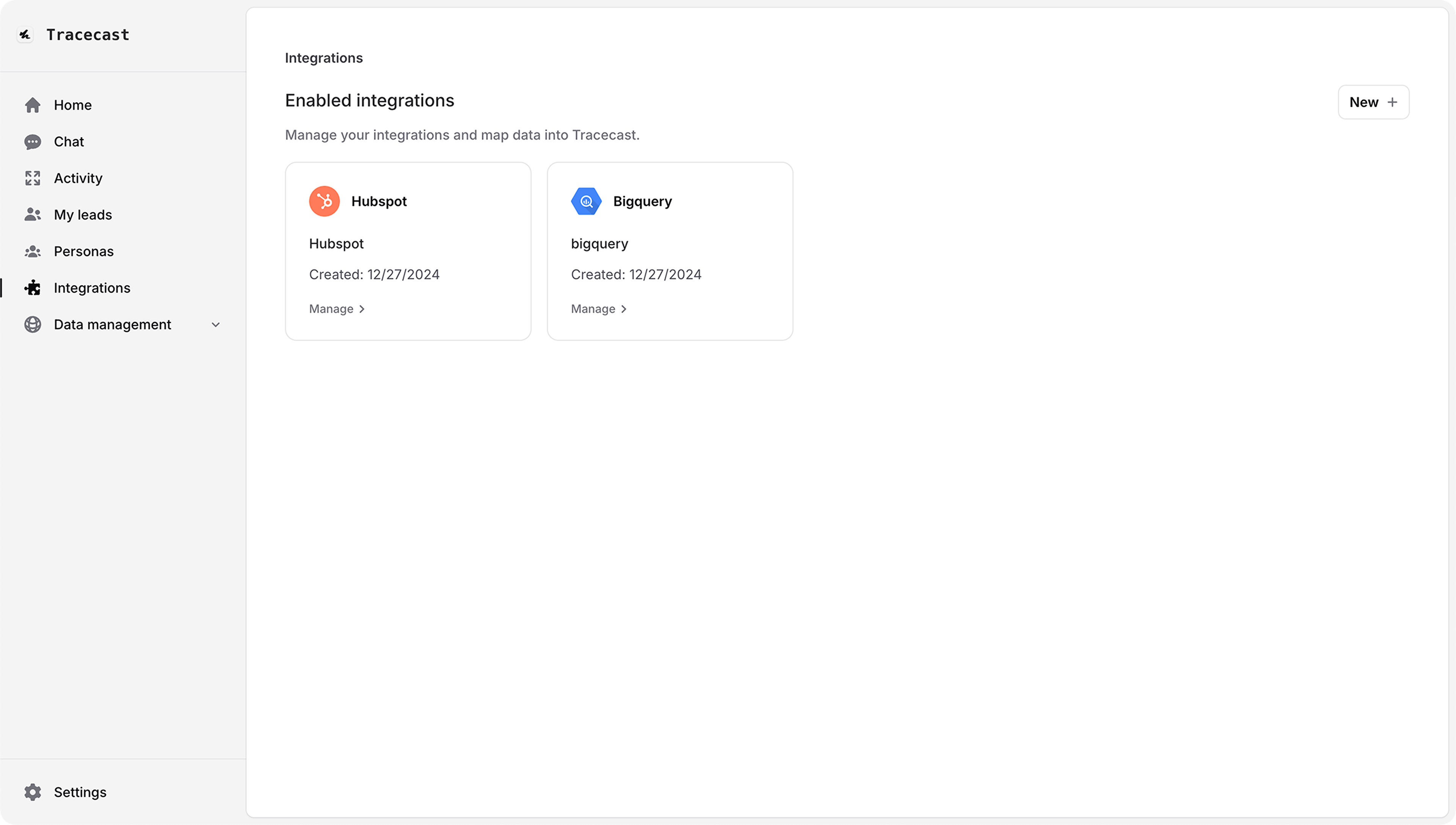The image size is (1456, 825).
Task: Click the Tracecast logo icon
Action: [x=25, y=34]
